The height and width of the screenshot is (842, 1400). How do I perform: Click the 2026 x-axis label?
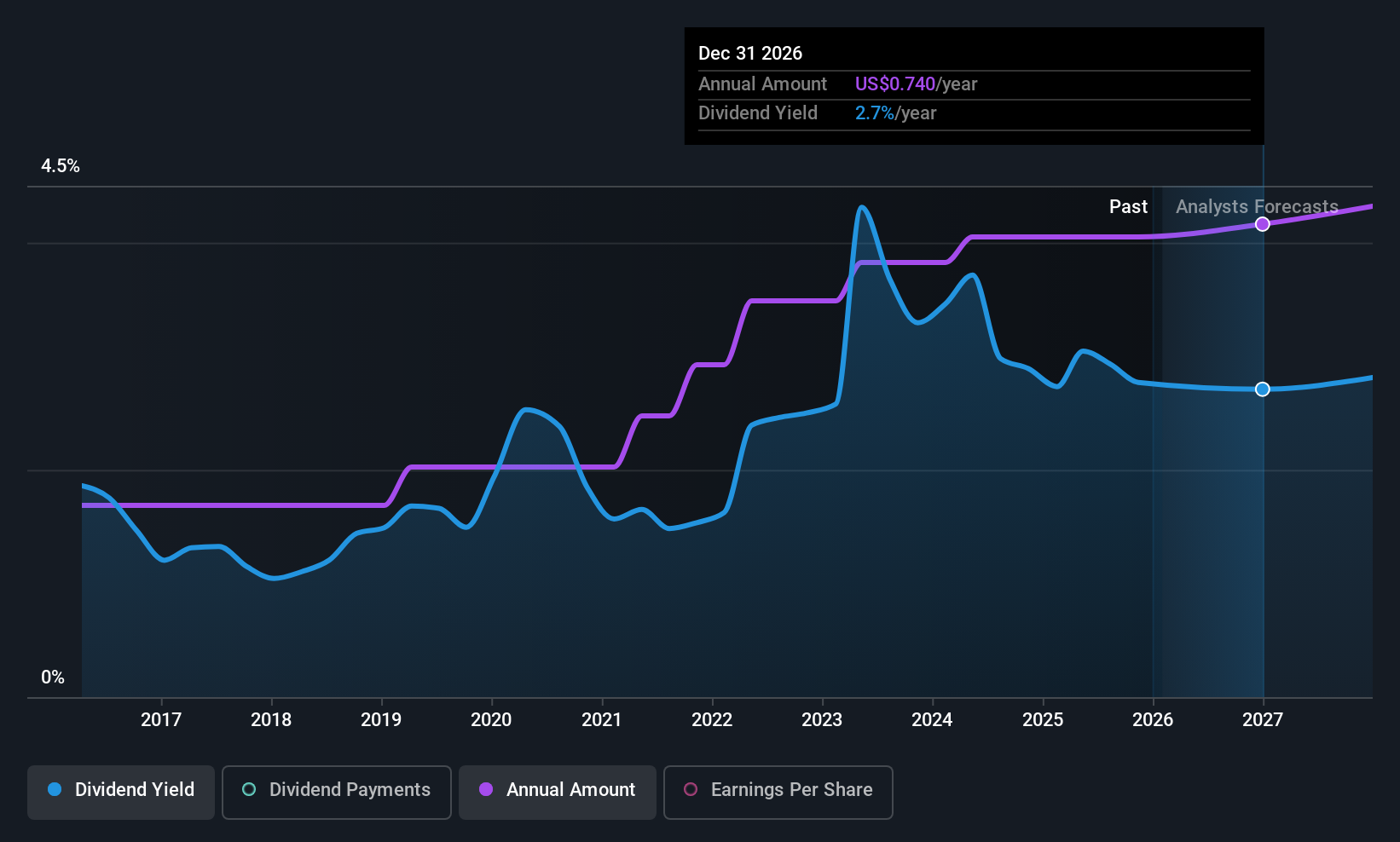tap(1153, 720)
